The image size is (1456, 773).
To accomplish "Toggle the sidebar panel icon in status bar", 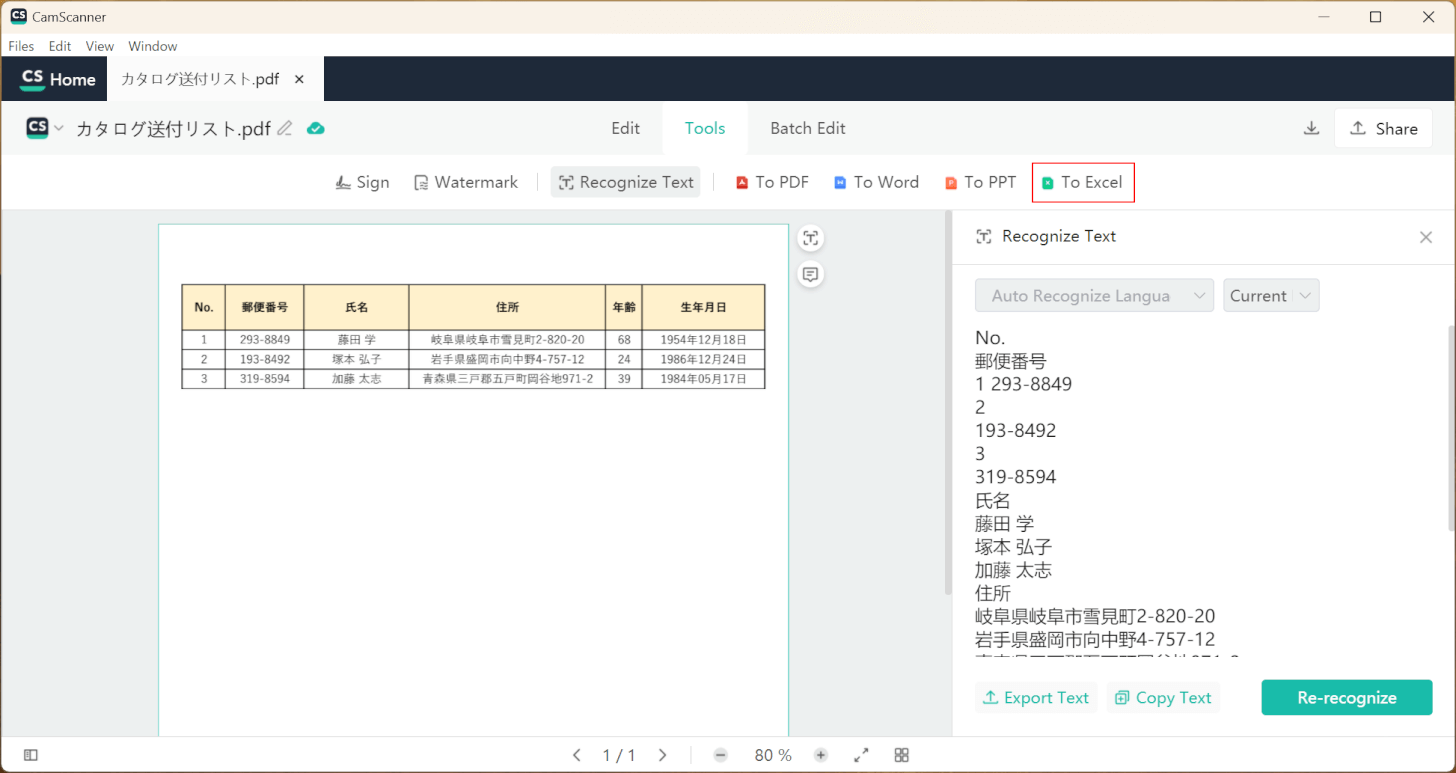I will click(x=31, y=755).
